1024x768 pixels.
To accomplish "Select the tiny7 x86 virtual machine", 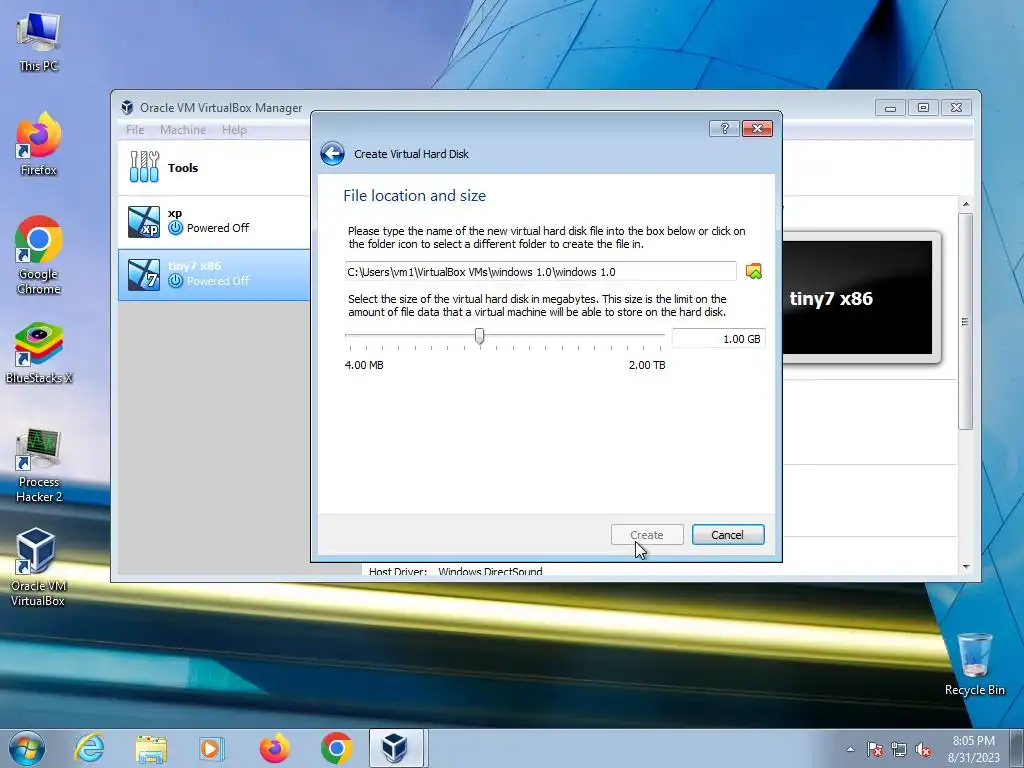I will point(214,274).
